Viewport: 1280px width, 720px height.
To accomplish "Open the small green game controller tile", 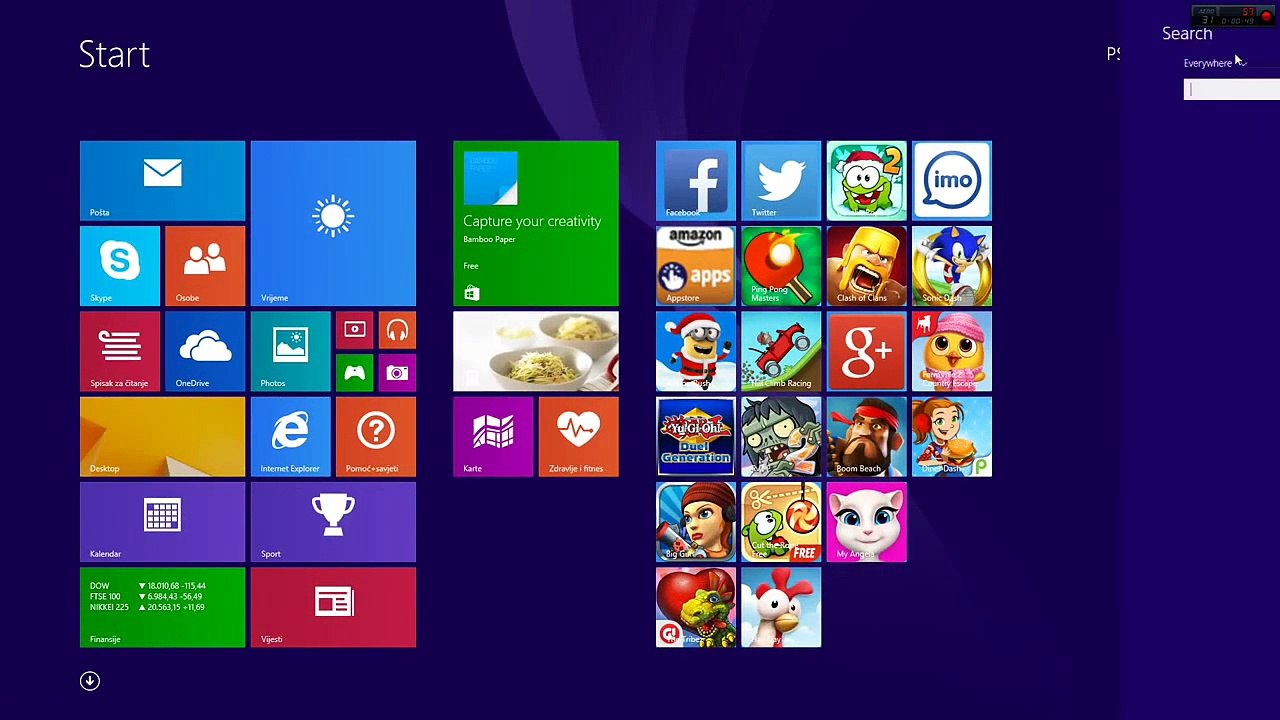I will tap(354, 372).
